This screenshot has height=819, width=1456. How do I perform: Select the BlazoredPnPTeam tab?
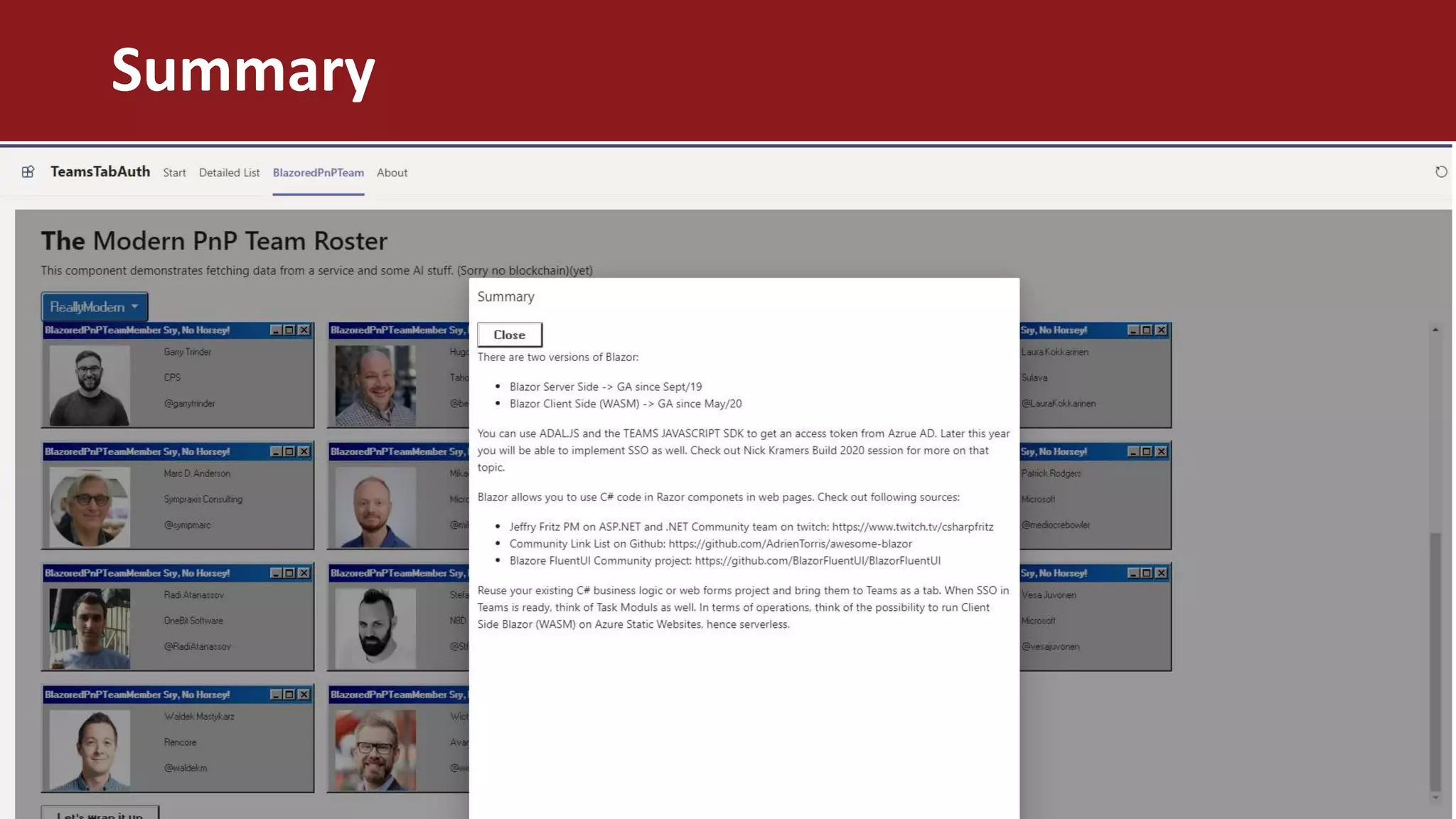click(x=318, y=173)
